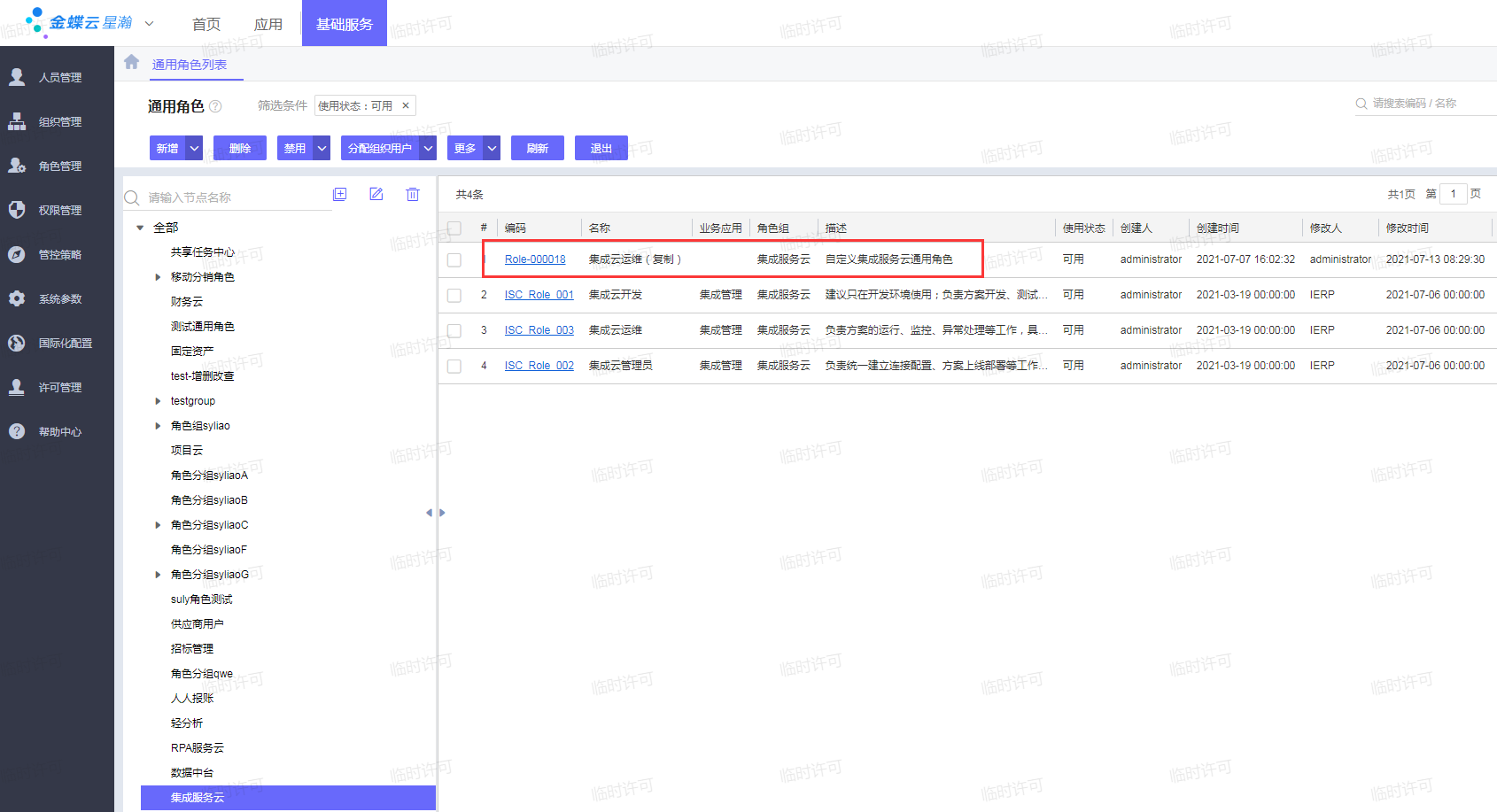Open the ISC_Role_001 code link

(539, 295)
